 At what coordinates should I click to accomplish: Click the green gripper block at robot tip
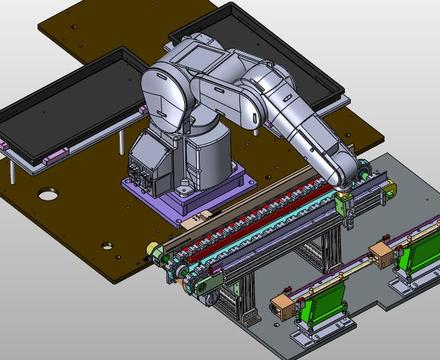(342, 205)
